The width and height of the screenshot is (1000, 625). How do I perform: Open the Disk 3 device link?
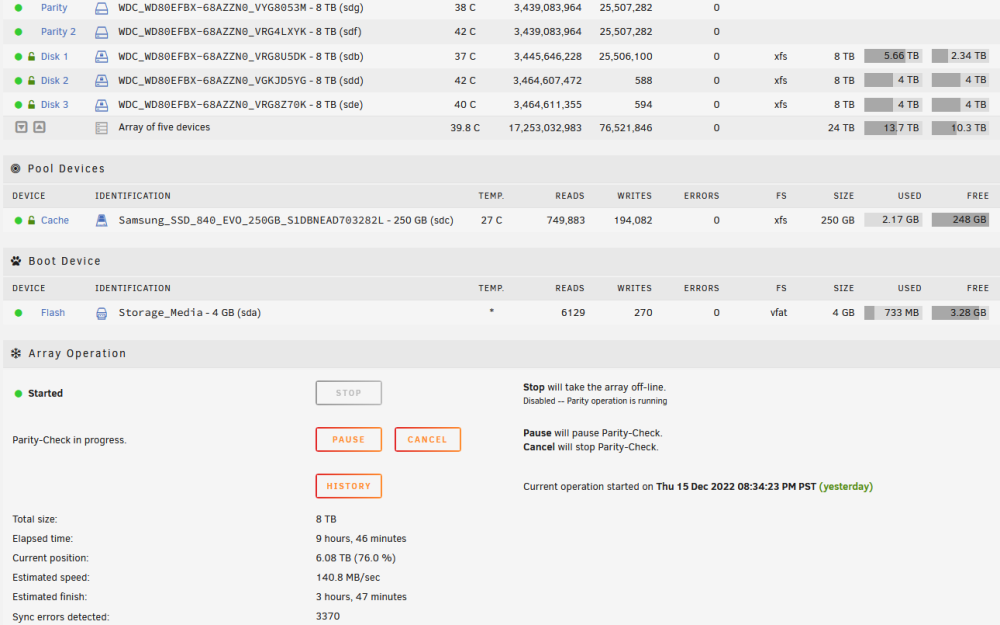(55, 105)
